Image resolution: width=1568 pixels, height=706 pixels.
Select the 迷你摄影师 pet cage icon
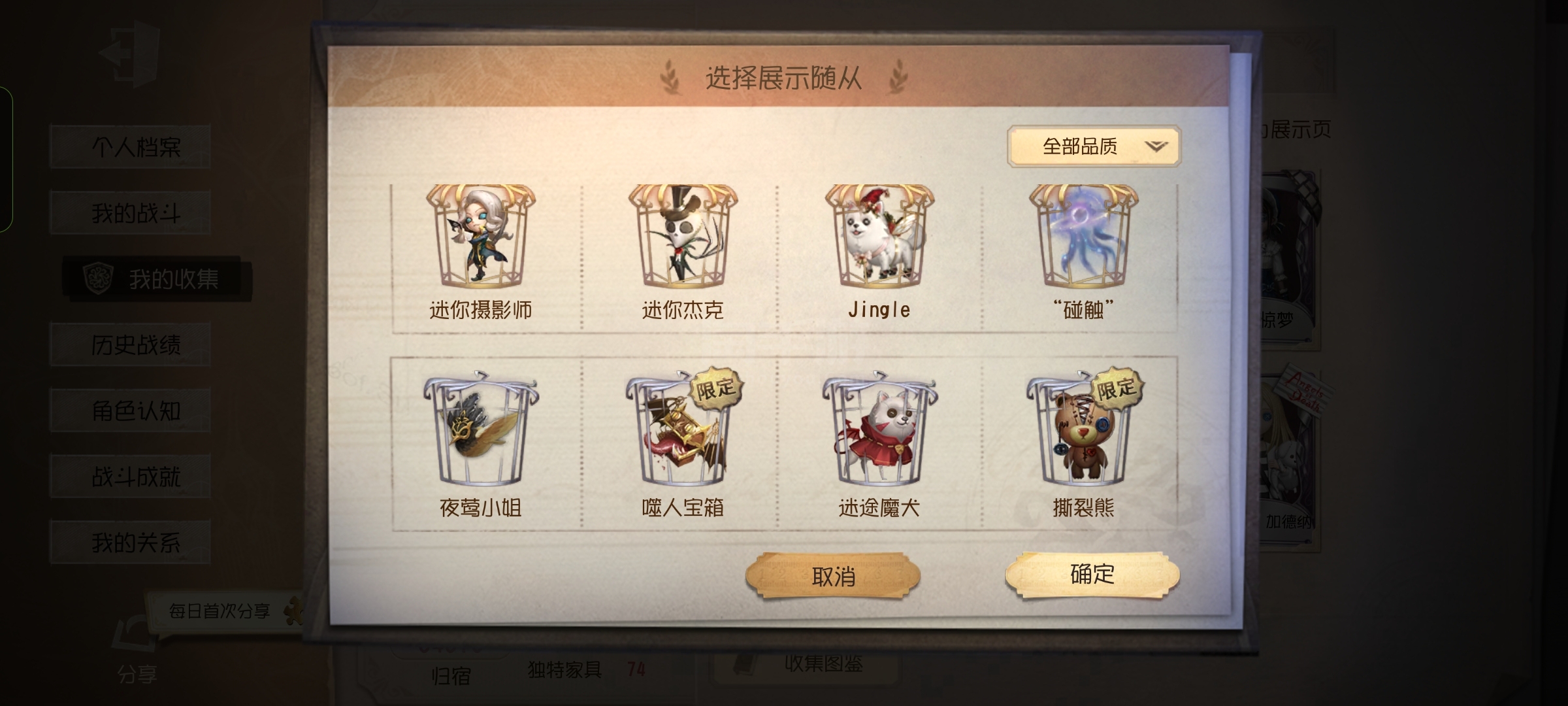point(481,236)
